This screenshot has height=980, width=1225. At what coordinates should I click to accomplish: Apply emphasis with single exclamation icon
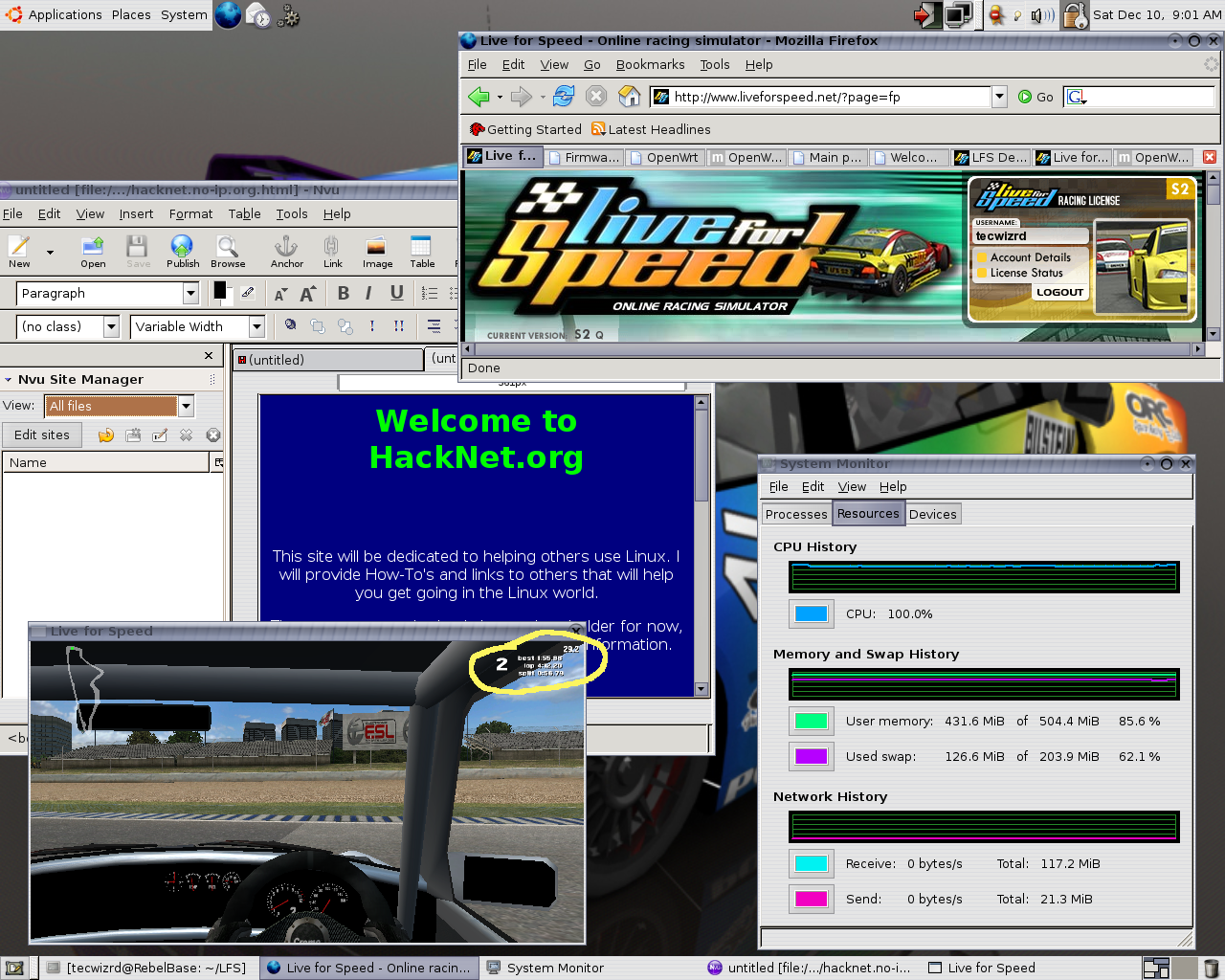[372, 326]
